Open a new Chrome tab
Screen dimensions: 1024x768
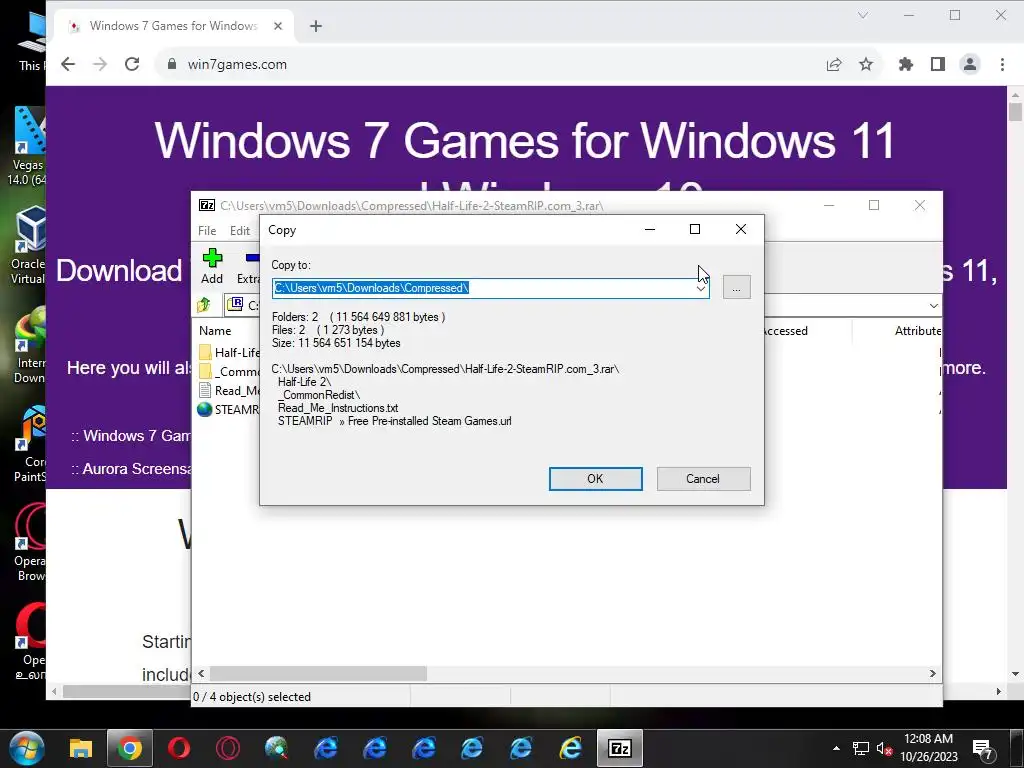[316, 26]
